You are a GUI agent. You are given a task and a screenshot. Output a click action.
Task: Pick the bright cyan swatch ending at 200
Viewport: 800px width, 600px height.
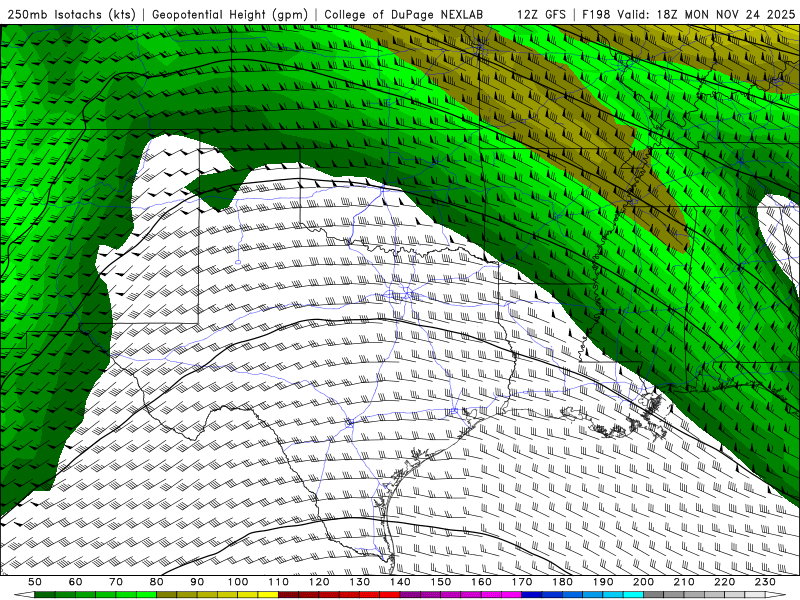pyautogui.click(x=633, y=595)
